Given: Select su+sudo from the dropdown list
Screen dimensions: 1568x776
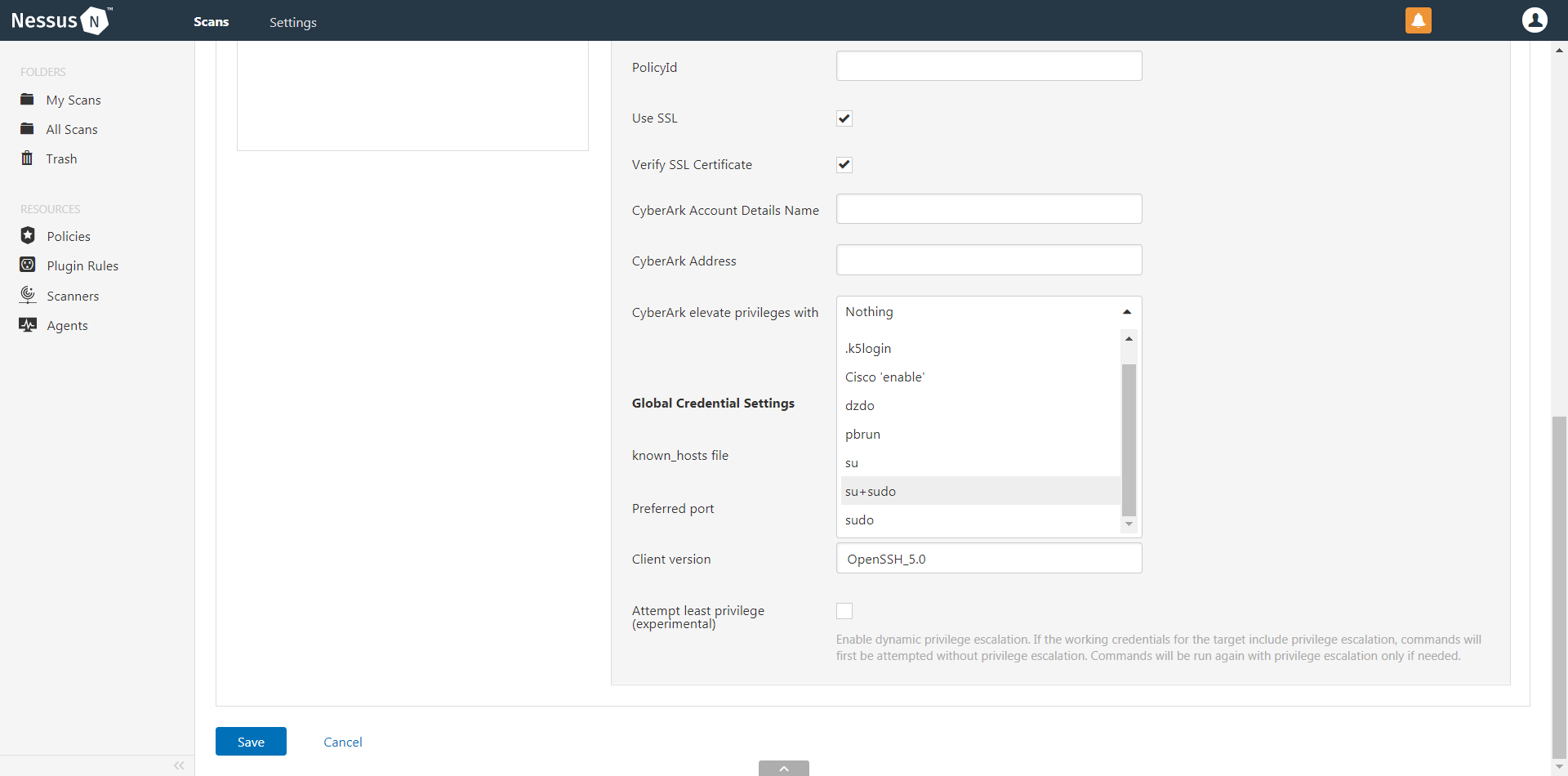Looking at the screenshot, I should tap(871, 491).
